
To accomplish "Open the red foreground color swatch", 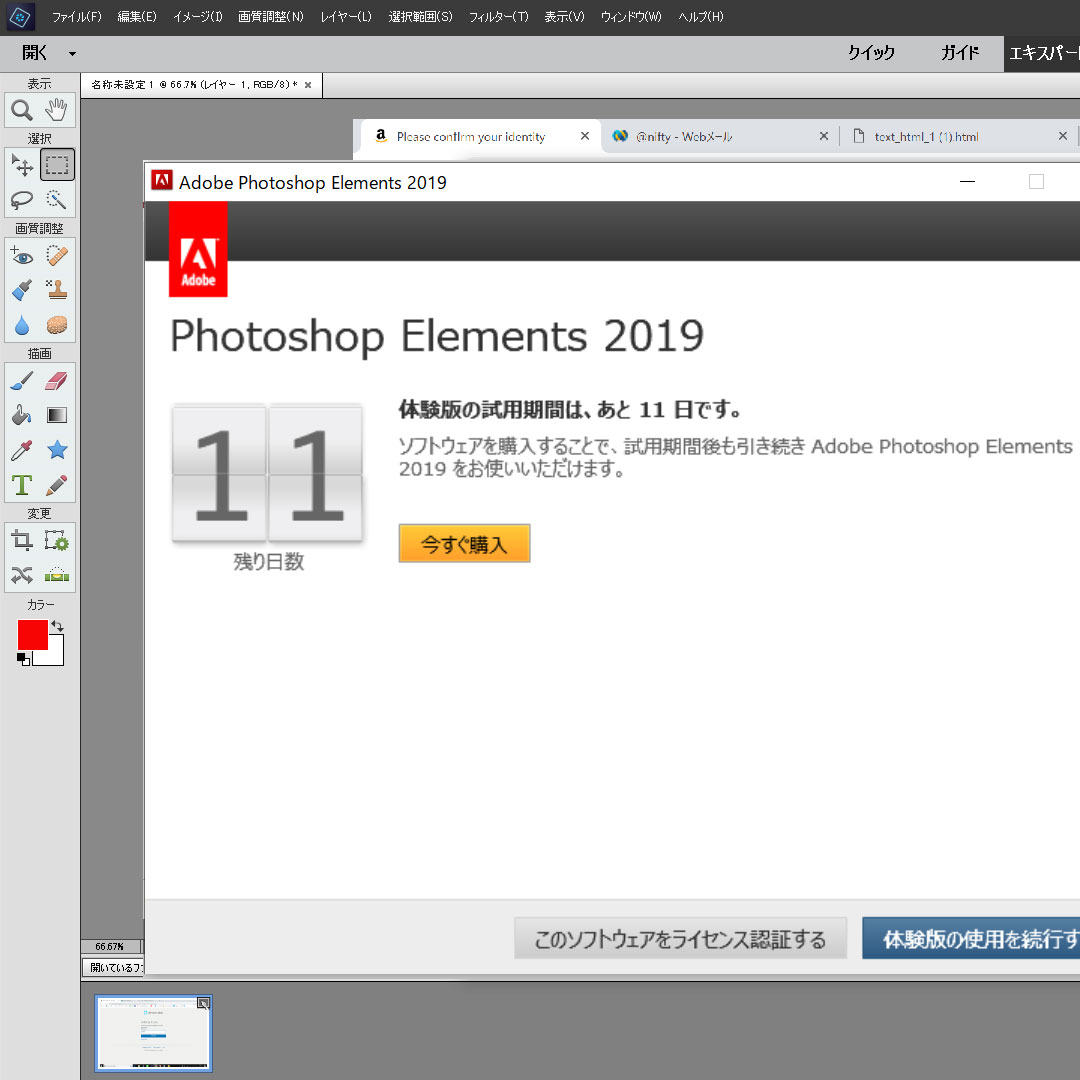I will point(32,634).
